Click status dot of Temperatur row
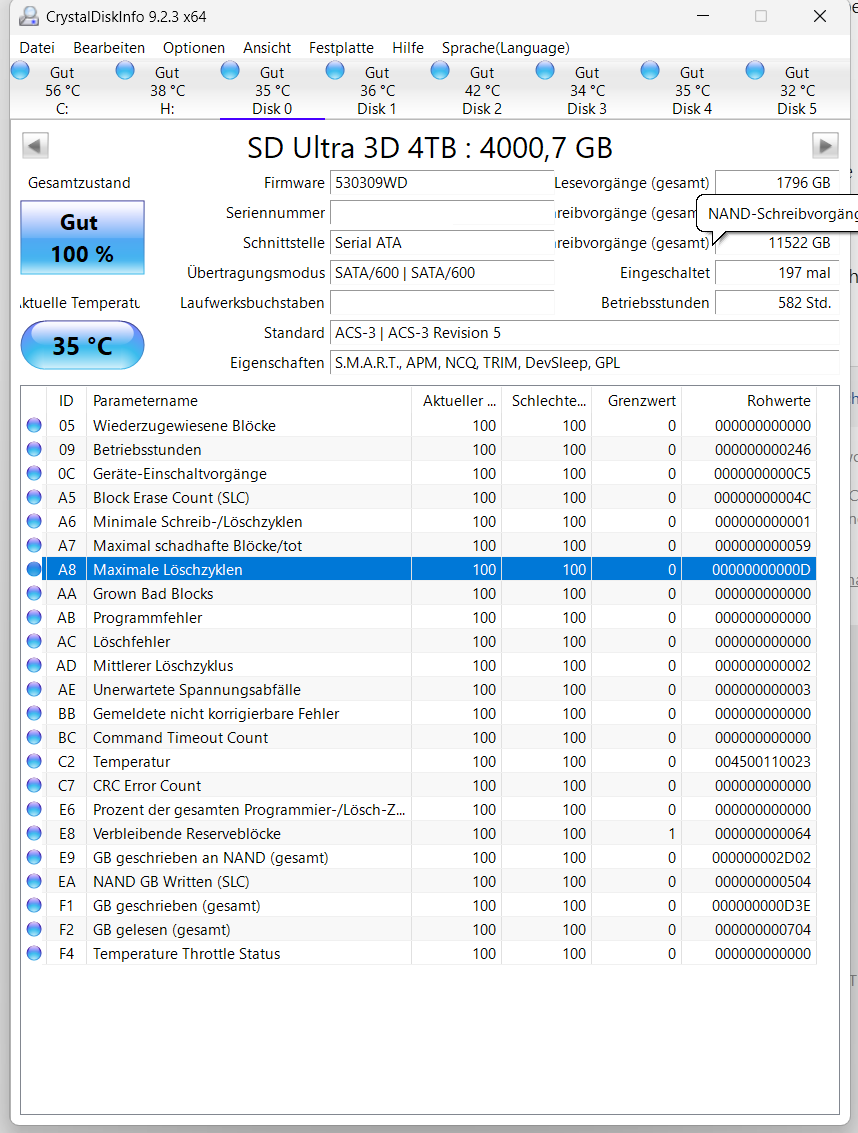Image resolution: width=858 pixels, height=1133 pixels. 34,761
